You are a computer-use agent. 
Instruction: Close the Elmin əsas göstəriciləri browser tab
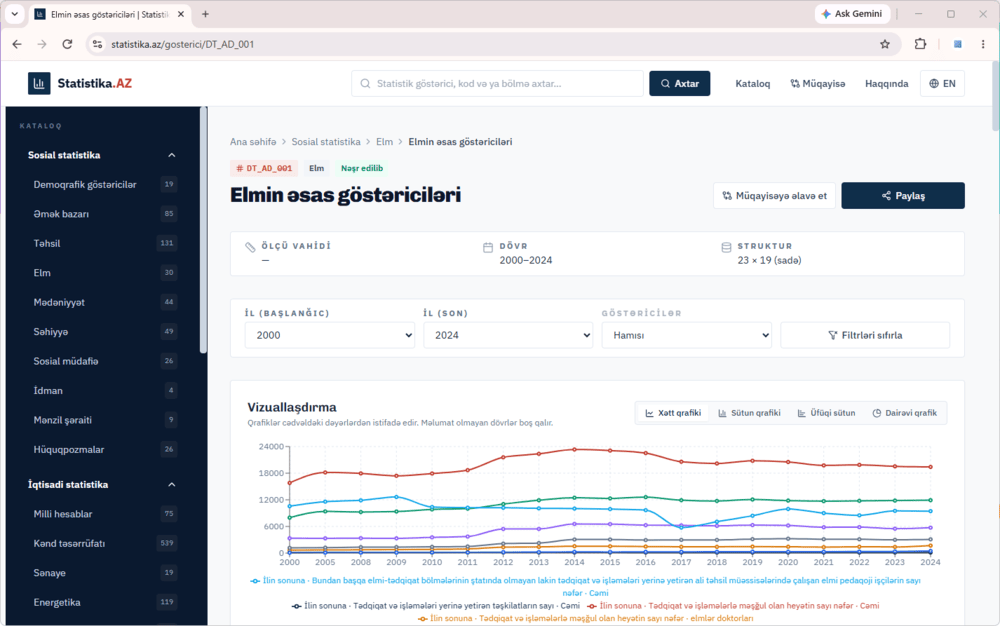[x=181, y=14]
